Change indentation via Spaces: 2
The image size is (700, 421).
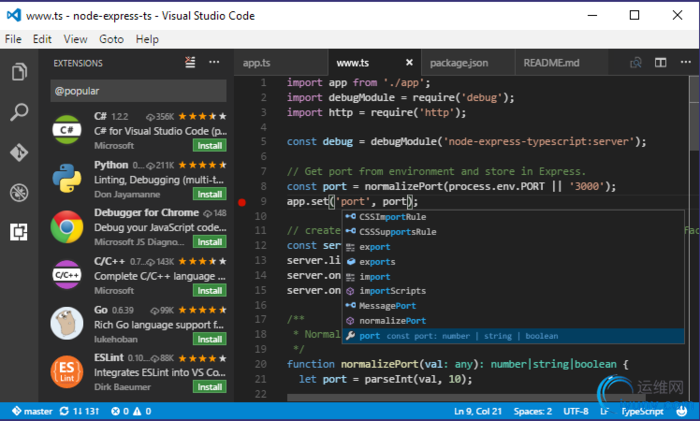pyautogui.click(x=533, y=411)
